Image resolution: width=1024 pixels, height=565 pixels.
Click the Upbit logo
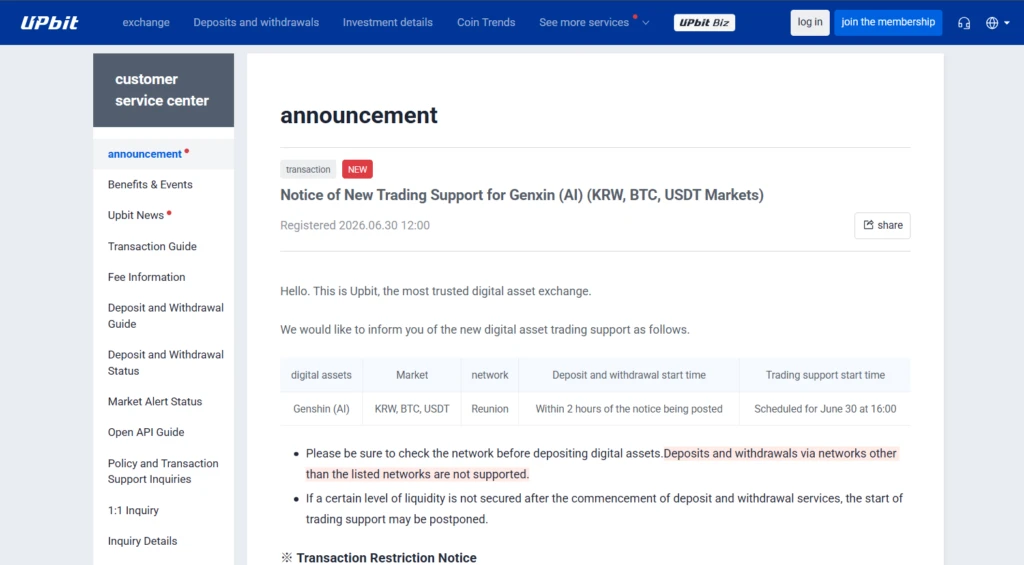49,23
